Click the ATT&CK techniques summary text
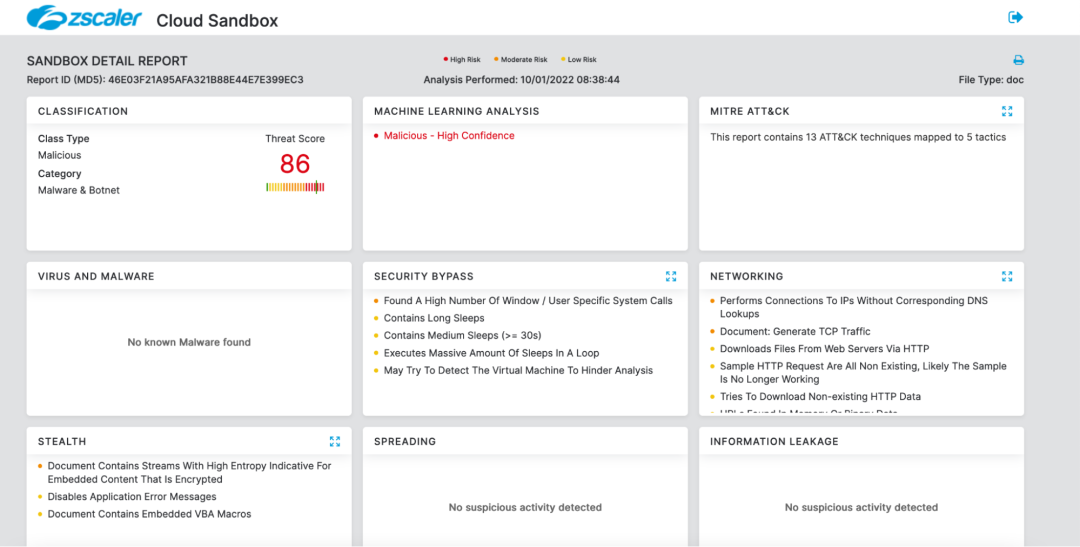The image size is (1080, 547). [858, 137]
